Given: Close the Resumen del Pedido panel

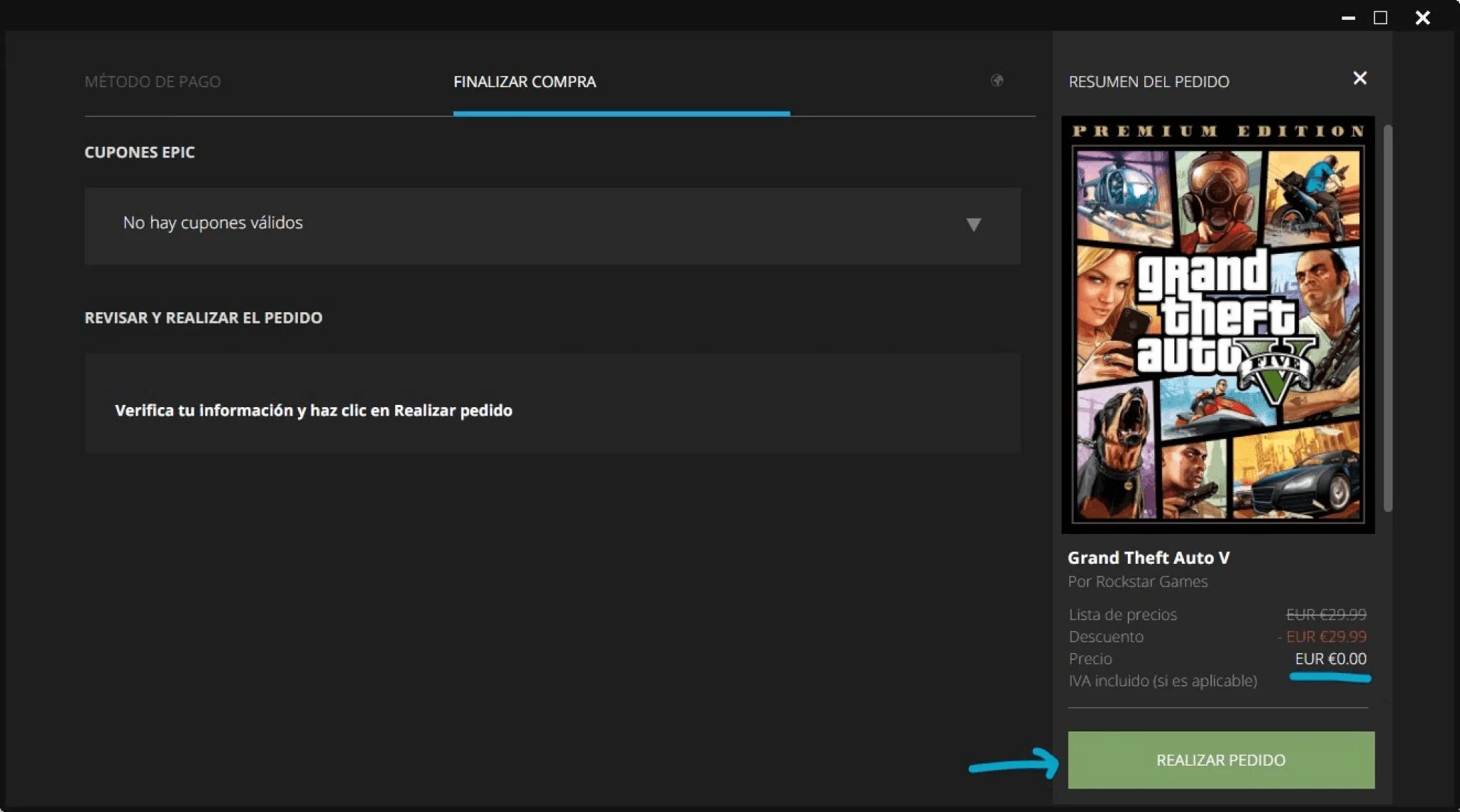Looking at the screenshot, I should [1359, 78].
